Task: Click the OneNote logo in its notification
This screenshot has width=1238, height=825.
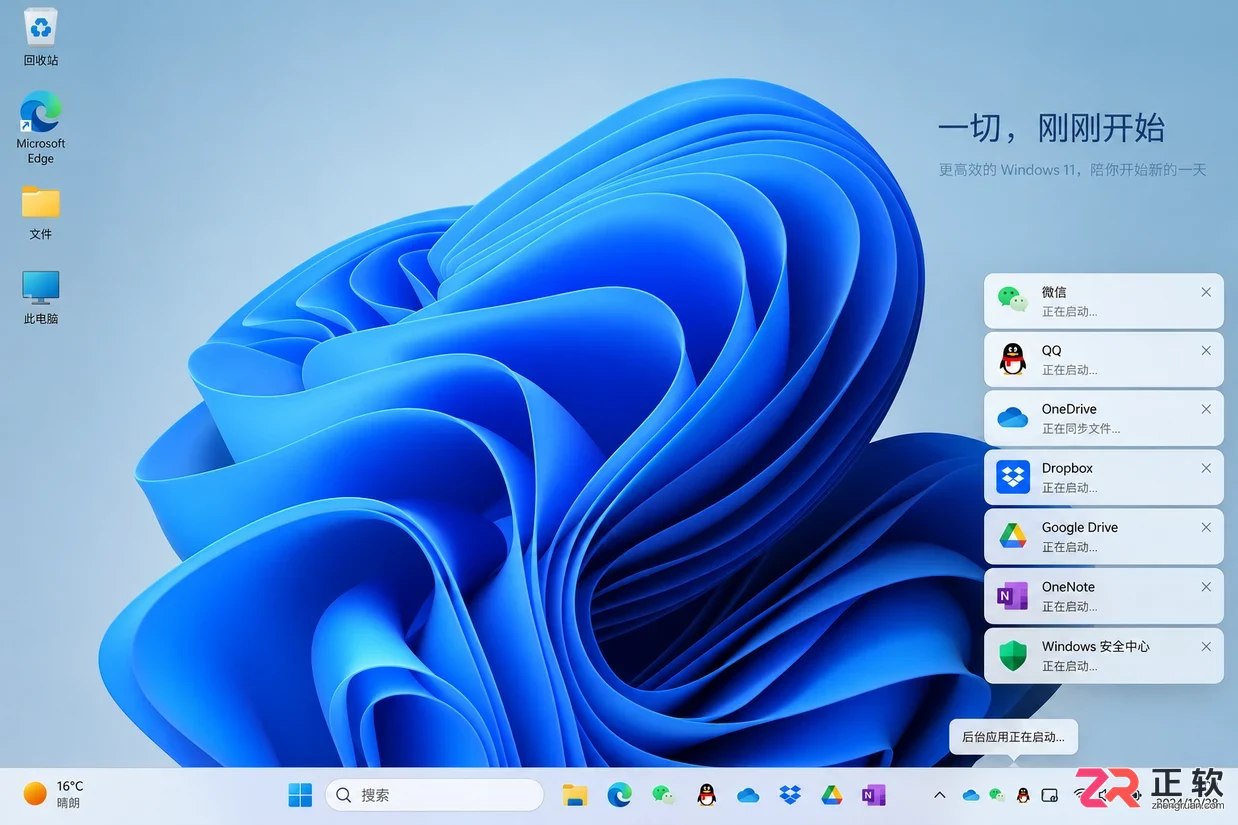Action: click(1013, 596)
